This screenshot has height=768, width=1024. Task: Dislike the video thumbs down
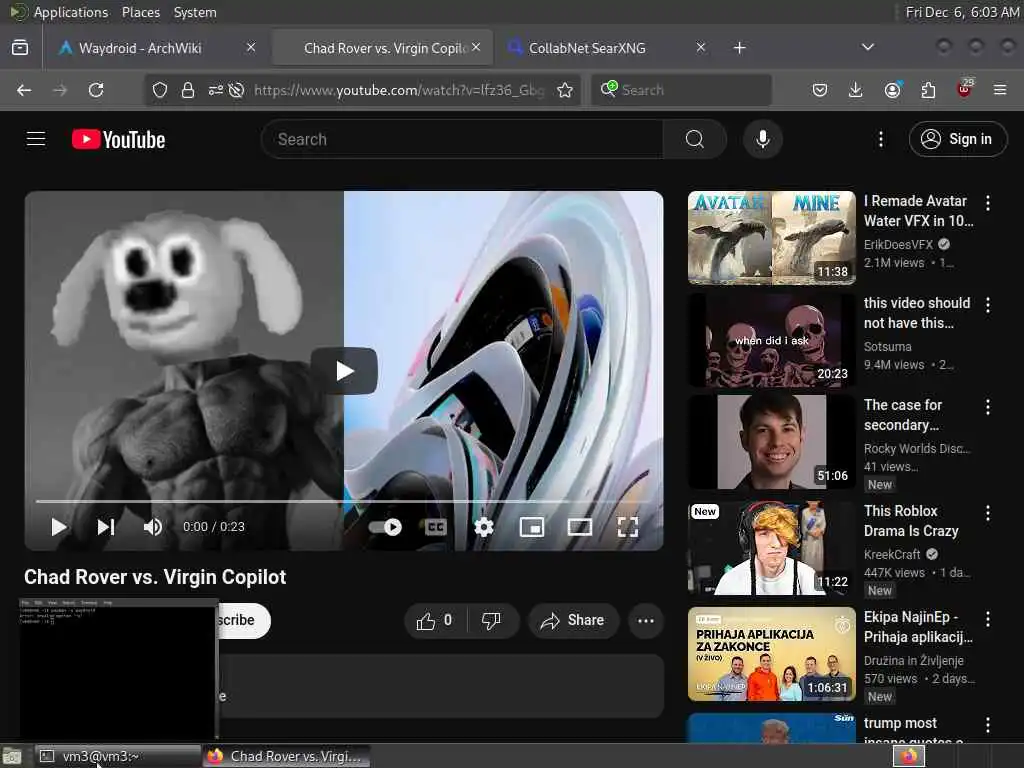(x=491, y=621)
